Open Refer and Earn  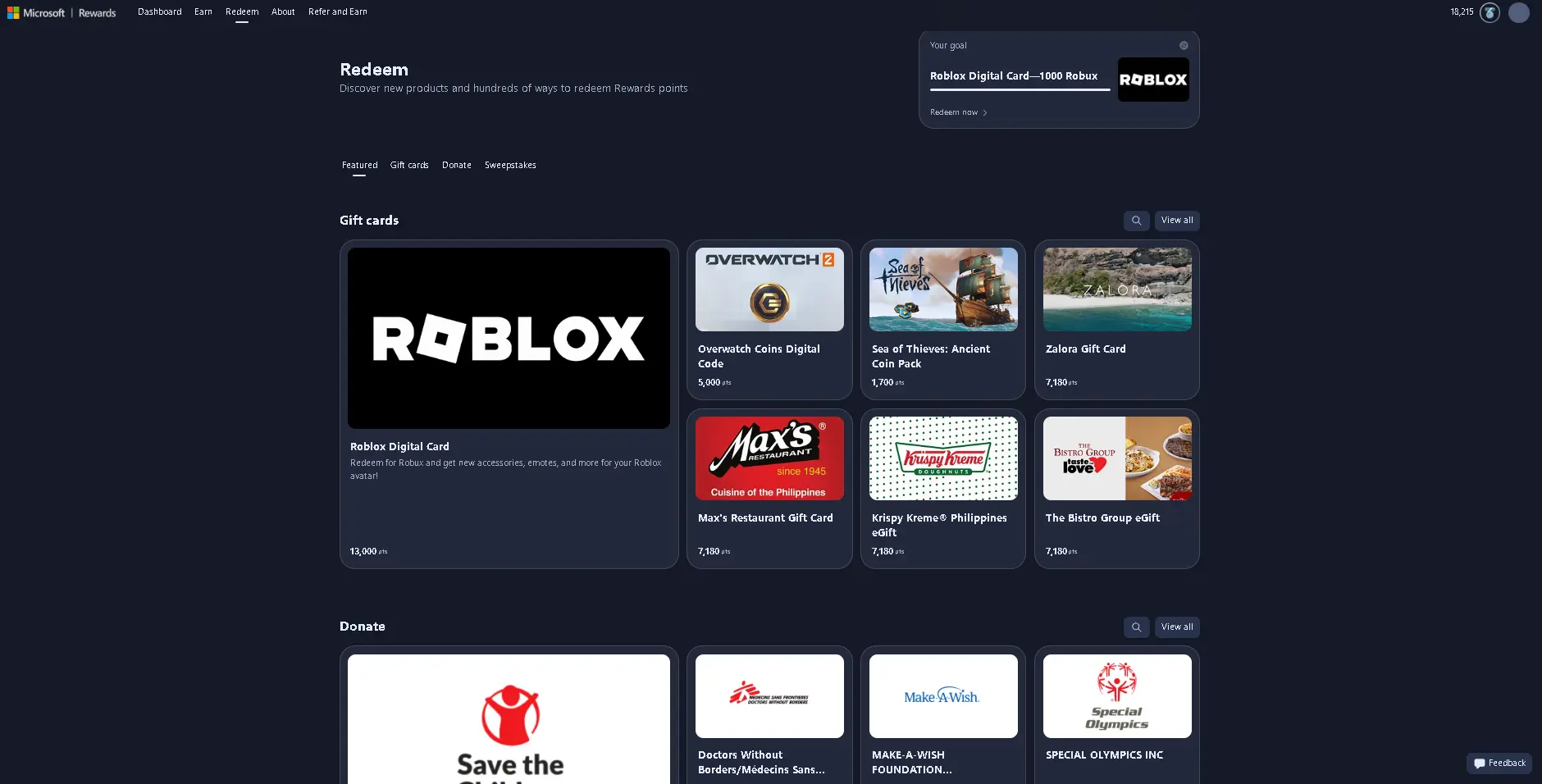coord(338,12)
